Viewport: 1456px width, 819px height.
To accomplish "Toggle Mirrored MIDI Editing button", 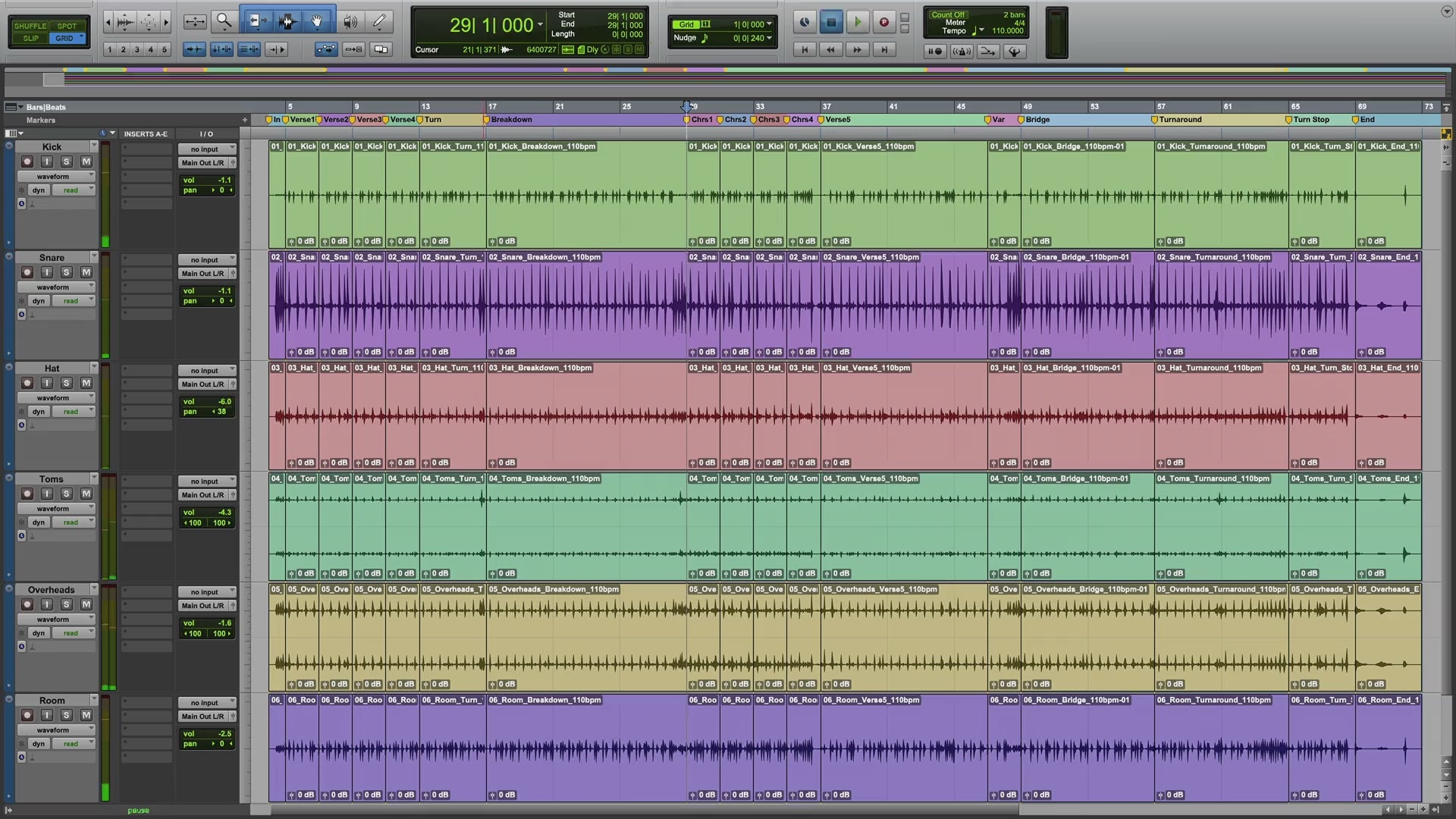I will pos(353,49).
